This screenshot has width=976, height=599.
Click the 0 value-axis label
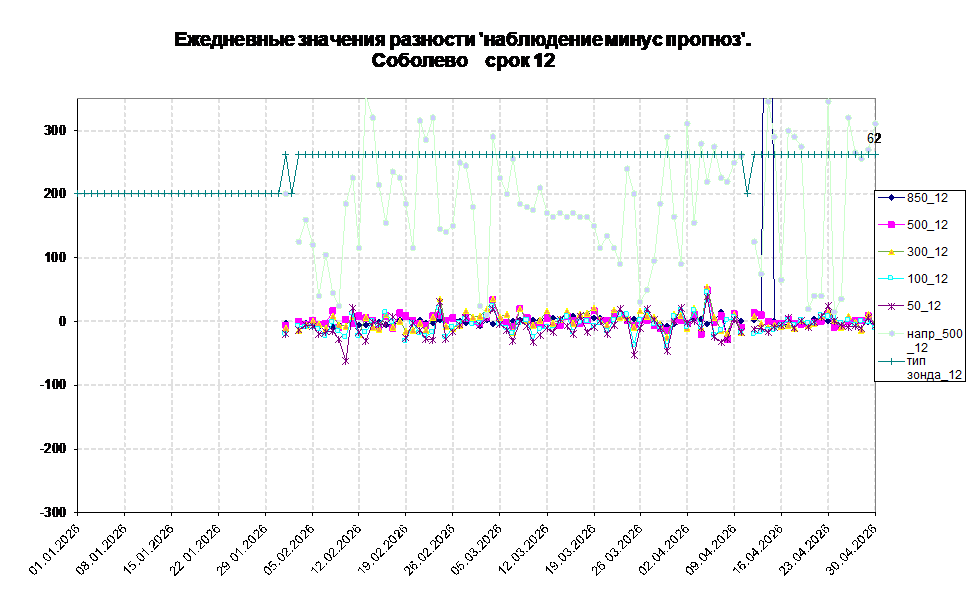[x=62, y=321]
